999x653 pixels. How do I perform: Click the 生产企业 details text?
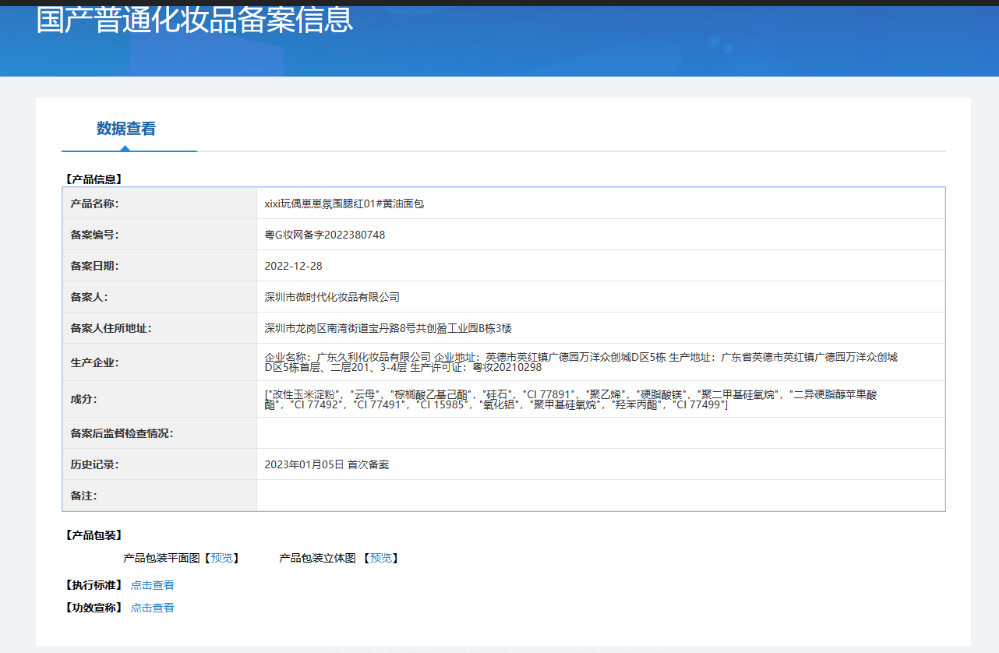(x=581, y=362)
